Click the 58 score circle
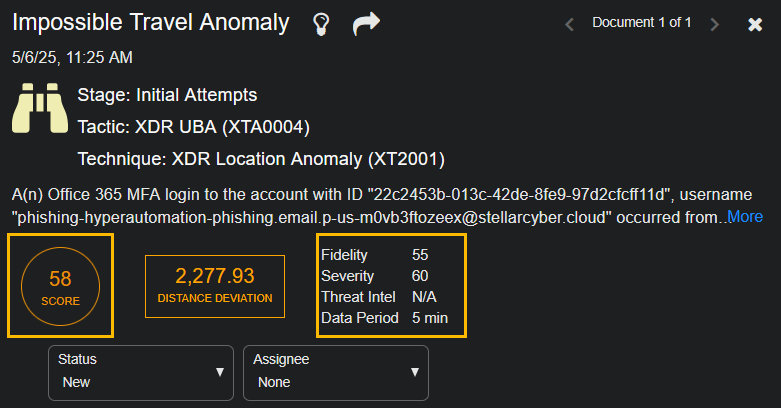This screenshot has width=781, height=408. [x=60, y=285]
